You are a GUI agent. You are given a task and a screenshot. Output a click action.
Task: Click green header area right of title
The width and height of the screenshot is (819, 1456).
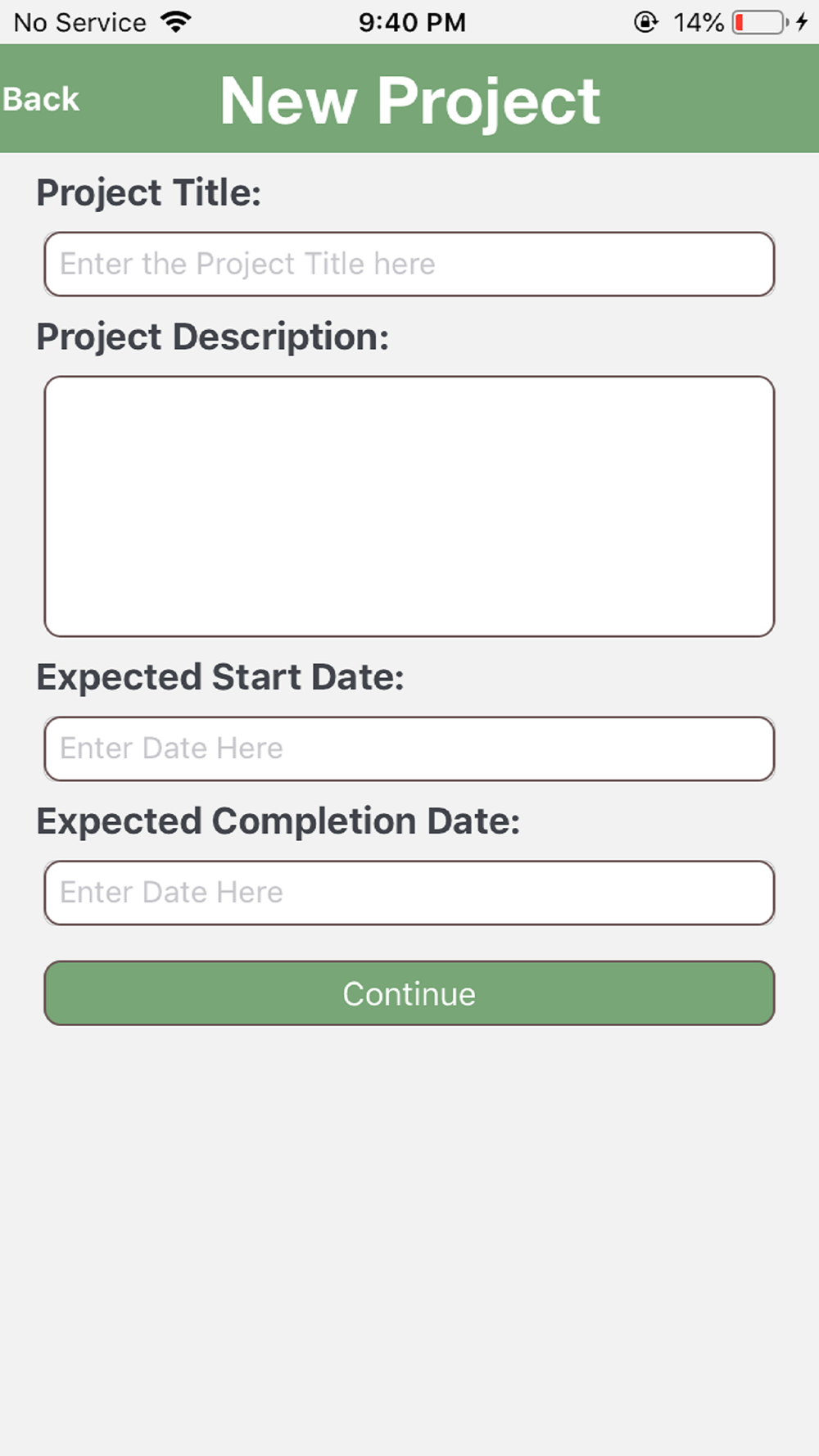tap(713, 99)
